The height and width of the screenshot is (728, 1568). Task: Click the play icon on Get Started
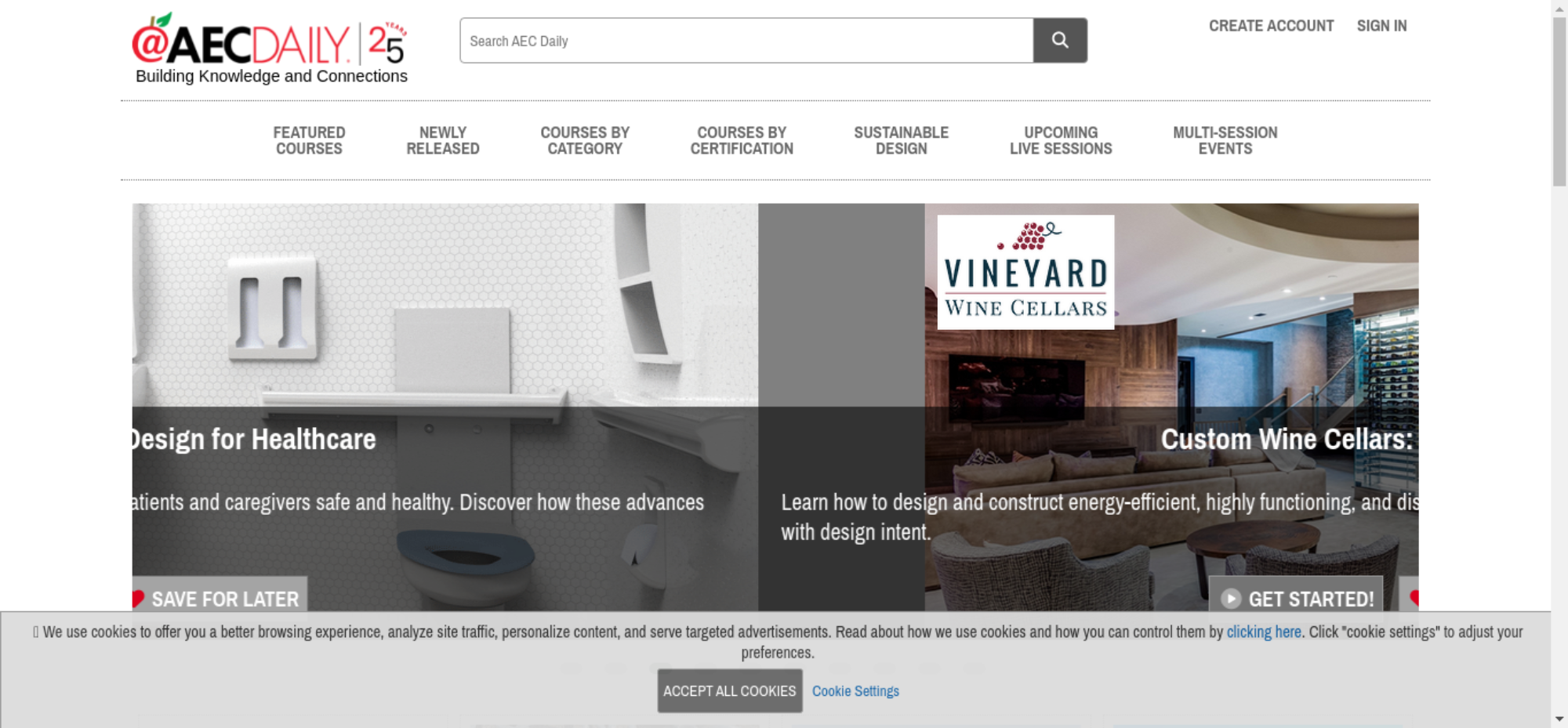point(1231,599)
